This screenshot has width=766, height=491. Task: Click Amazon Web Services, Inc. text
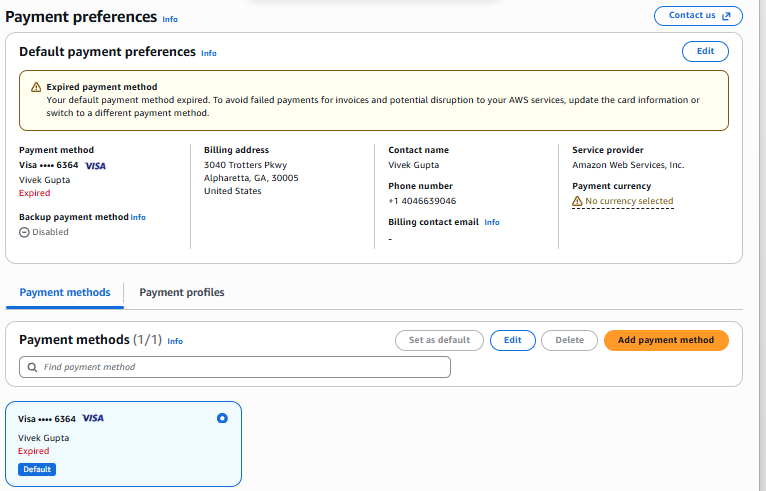click(x=628, y=165)
